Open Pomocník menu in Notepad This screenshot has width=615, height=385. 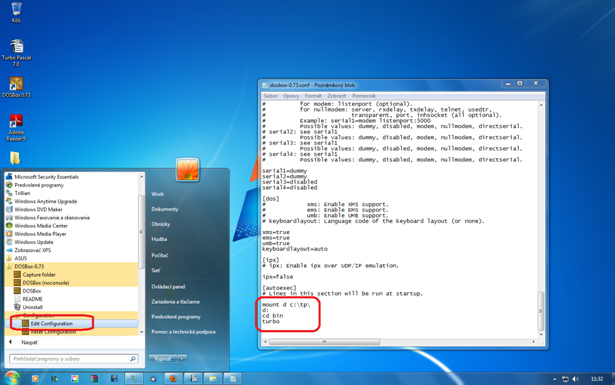tap(364, 96)
